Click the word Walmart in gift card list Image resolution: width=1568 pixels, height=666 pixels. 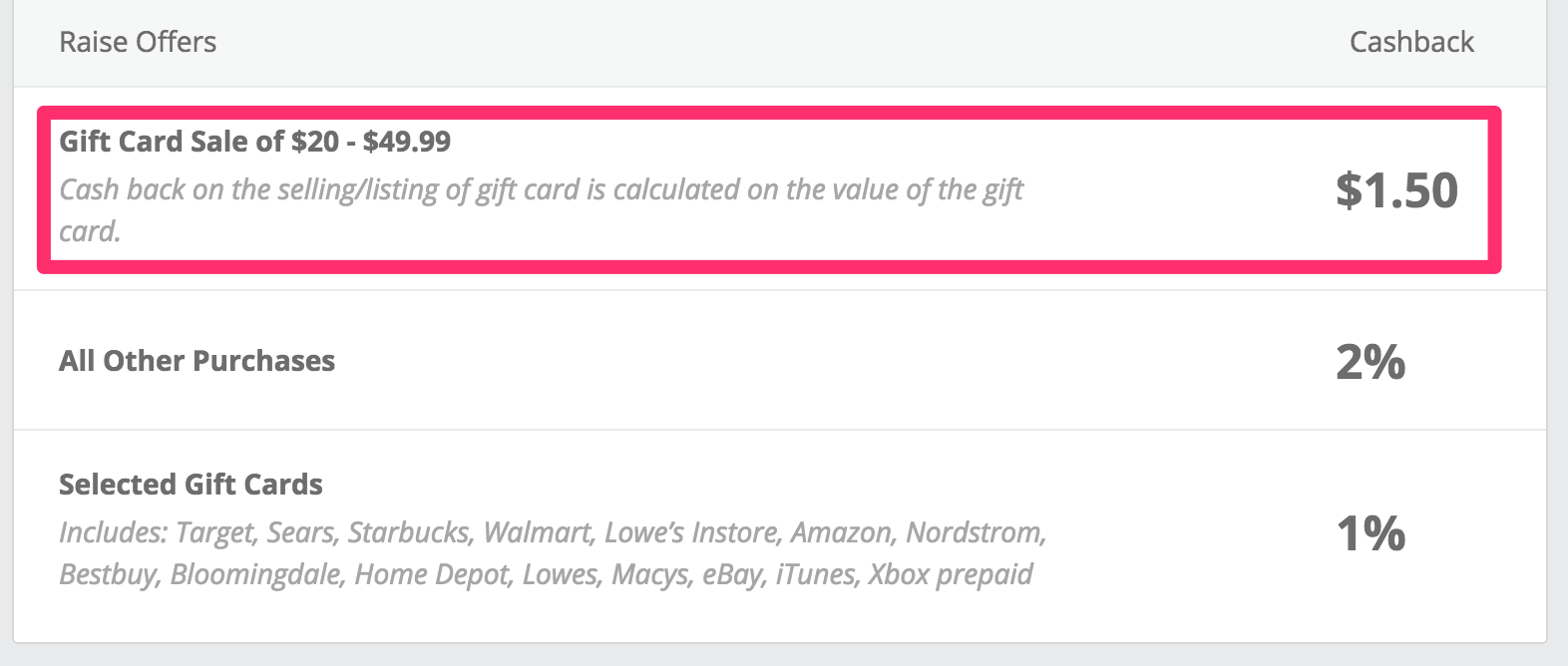point(539,532)
